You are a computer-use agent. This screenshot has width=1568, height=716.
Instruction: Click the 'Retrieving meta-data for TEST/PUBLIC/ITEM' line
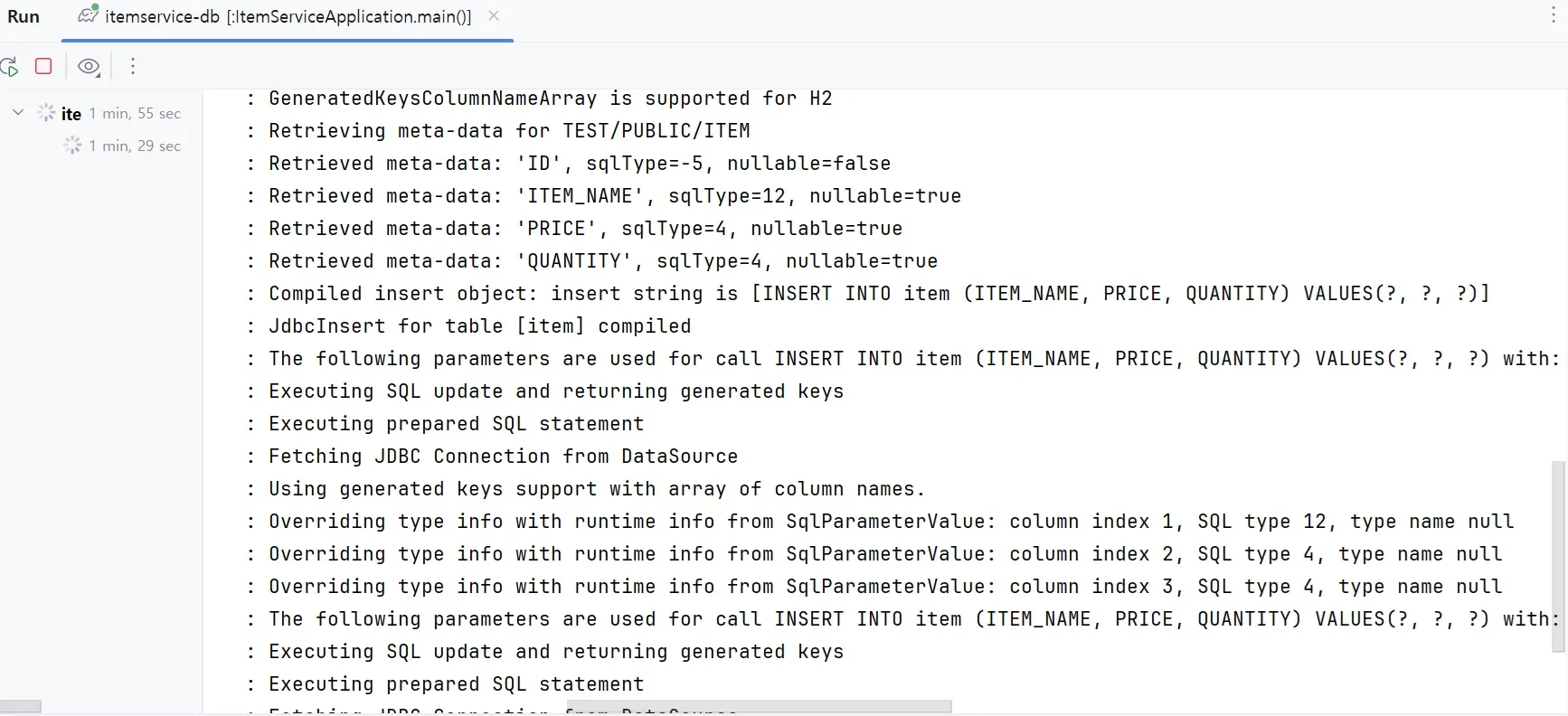click(508, 130)
